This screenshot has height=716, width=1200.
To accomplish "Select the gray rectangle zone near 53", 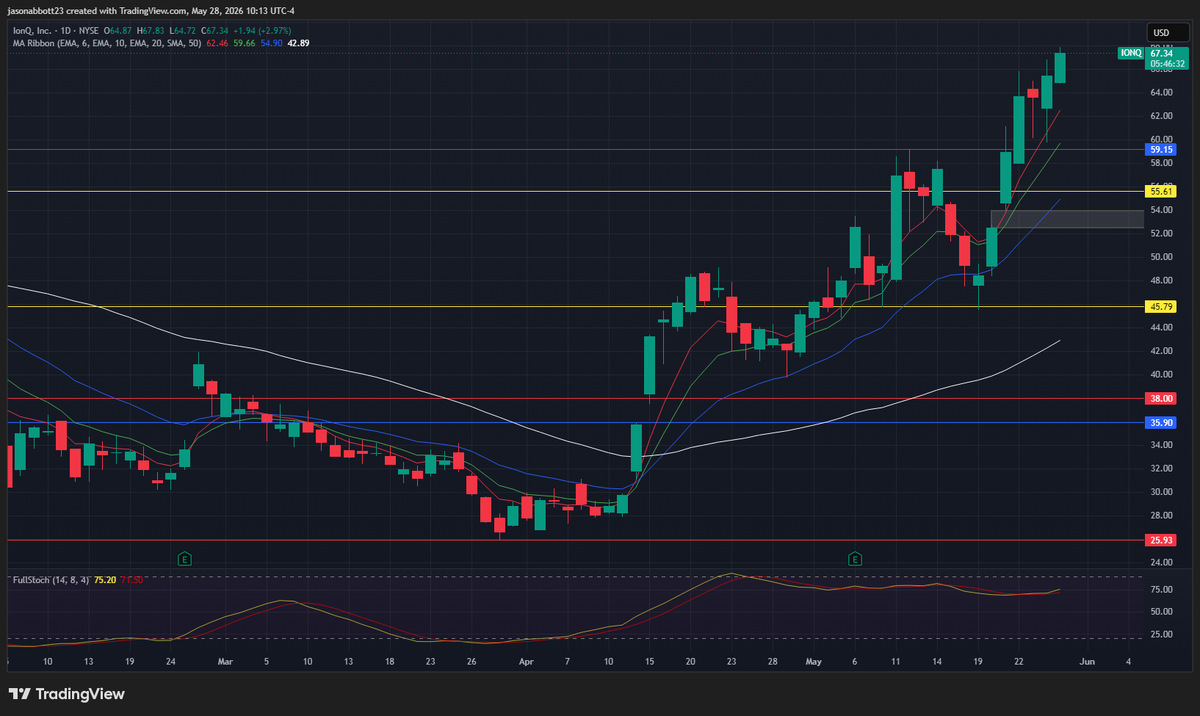I will tap(1067, 219).
